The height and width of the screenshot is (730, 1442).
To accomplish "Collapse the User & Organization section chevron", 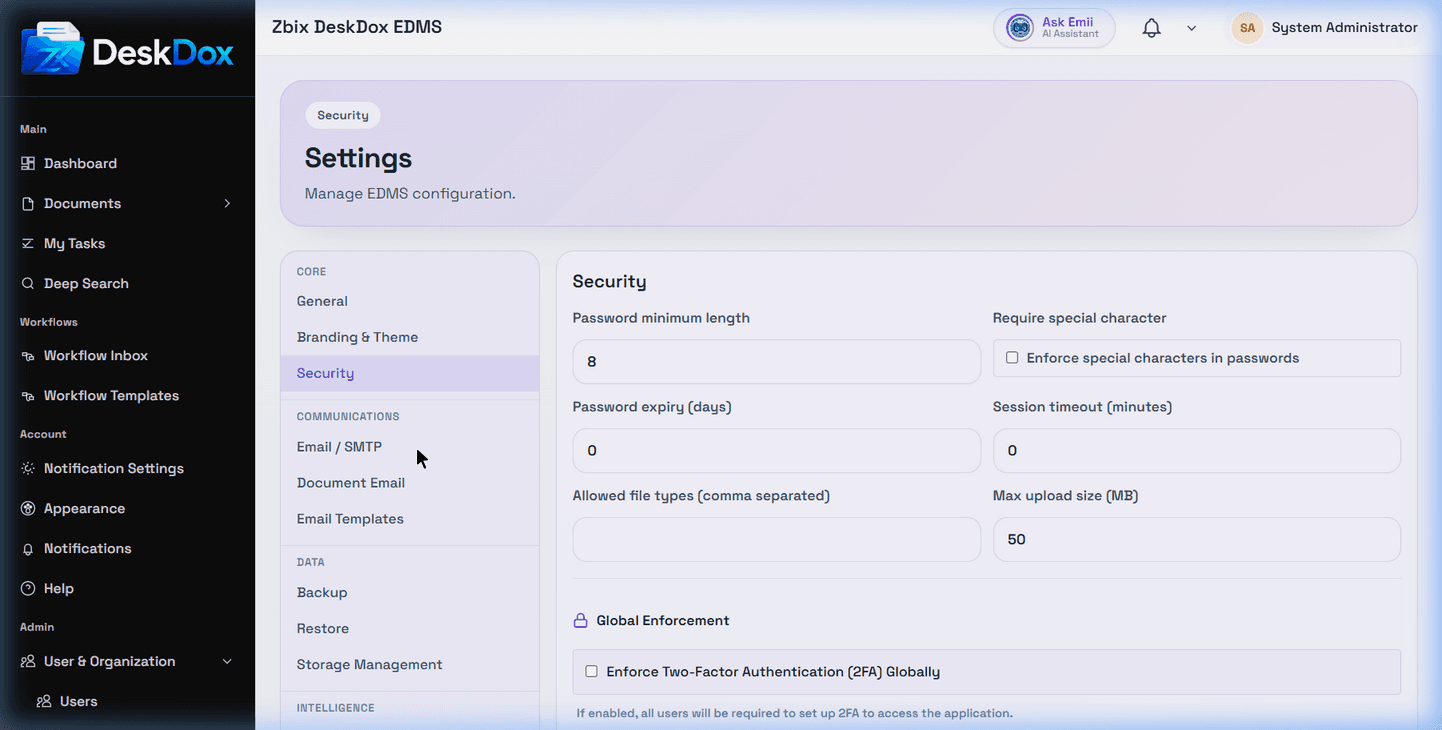I will [227, 661].
